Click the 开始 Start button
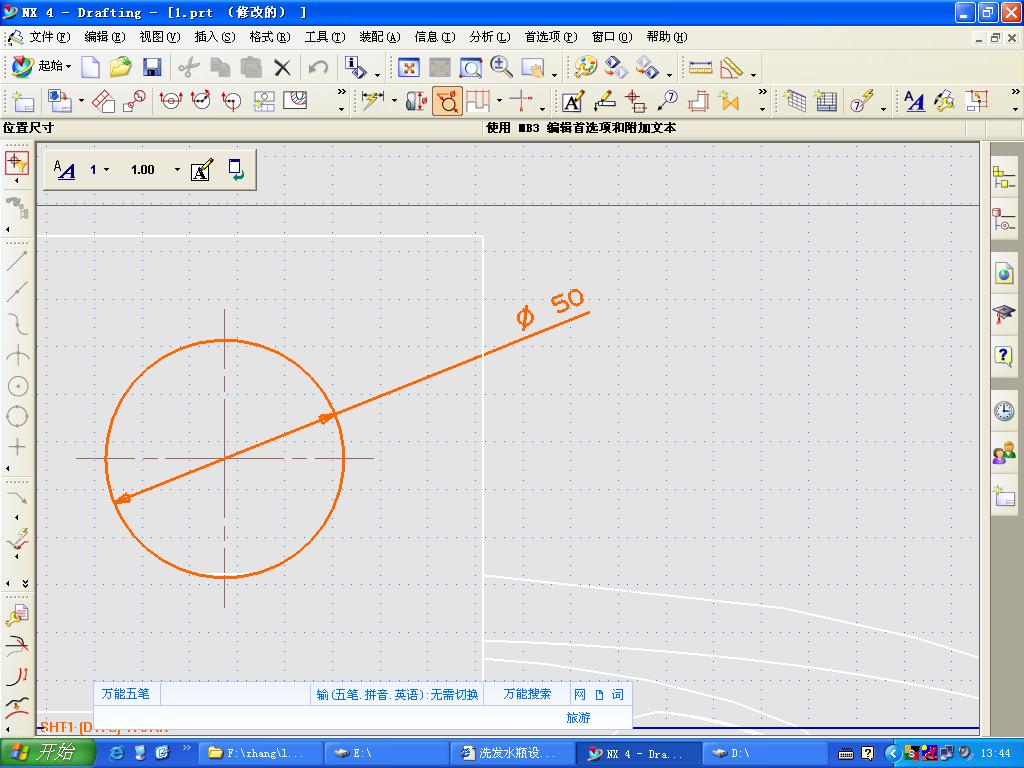The width and height of the screenshot is (1024, 768). click(47, 753)
